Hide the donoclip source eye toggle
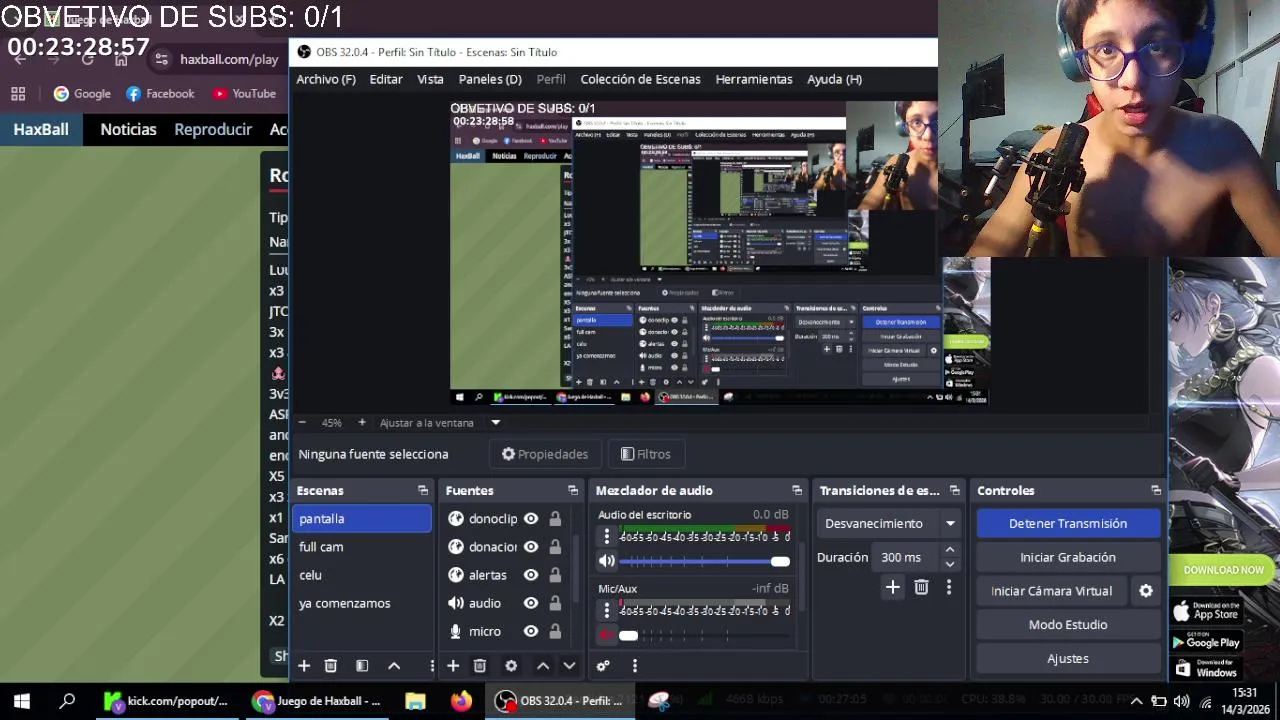Screen dimensions: 1280x720 [x=531, y=519]
